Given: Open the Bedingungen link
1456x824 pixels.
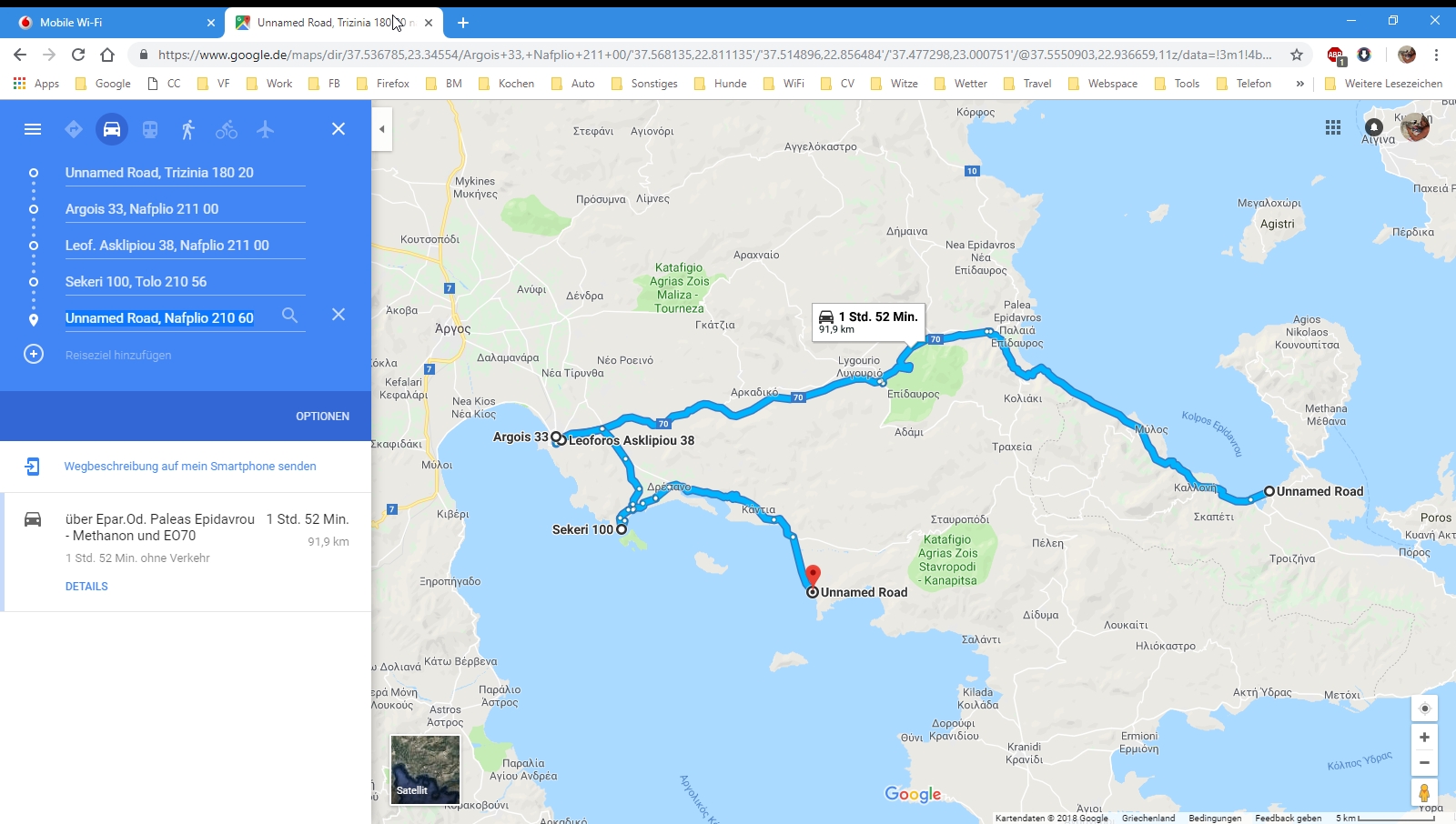Looking at the screenshot, I should click(x=1215, y=818).
